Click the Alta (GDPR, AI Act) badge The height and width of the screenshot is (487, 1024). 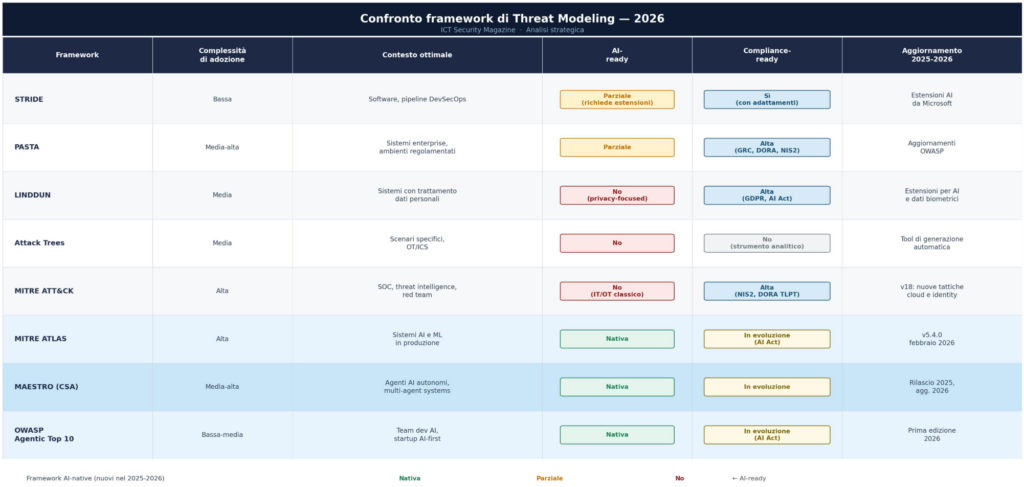pyautogui.click(x=767, y=195)
